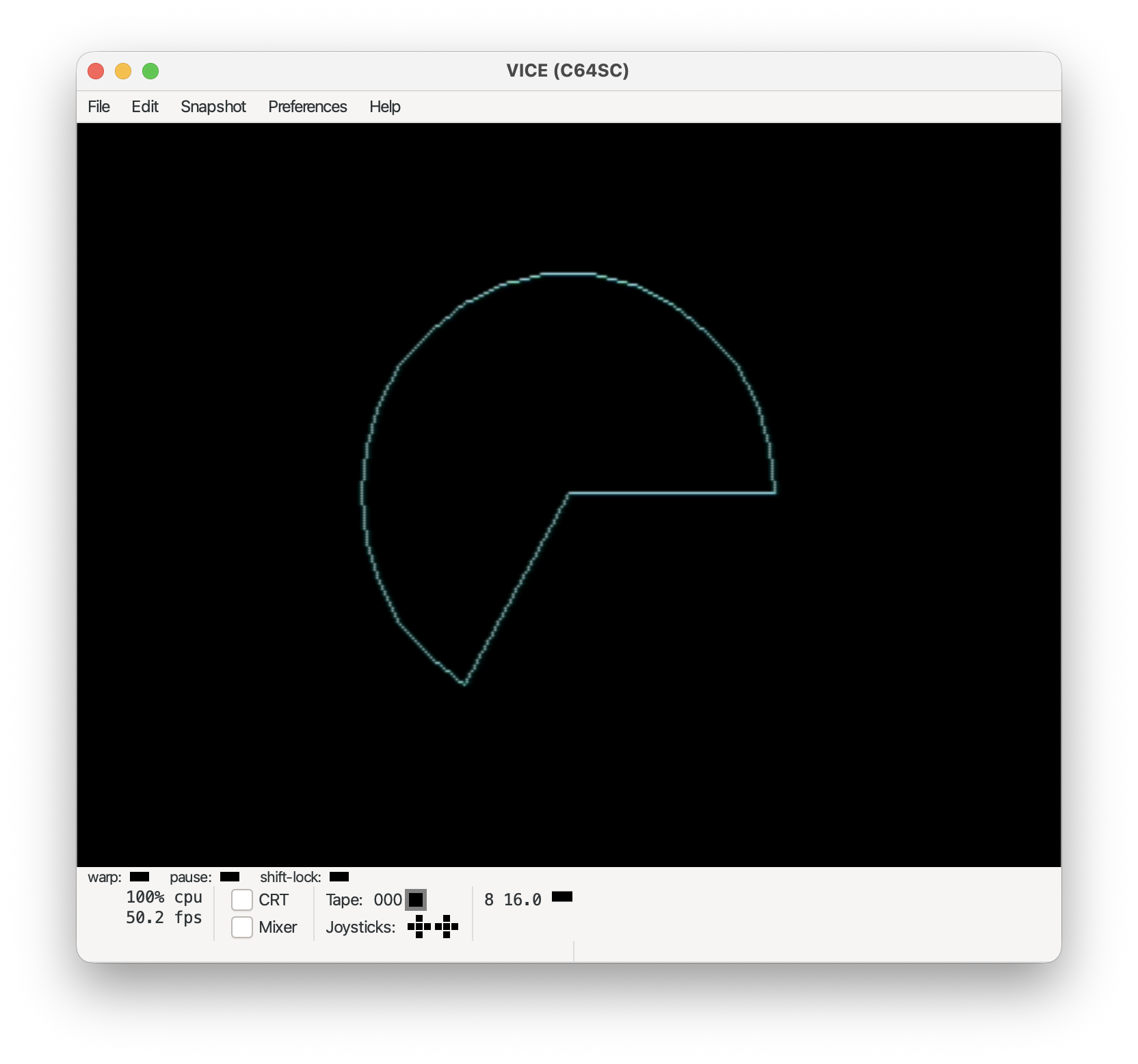Expand the Help menu
Screen dimensions: 1138x1064
point(385,107)
